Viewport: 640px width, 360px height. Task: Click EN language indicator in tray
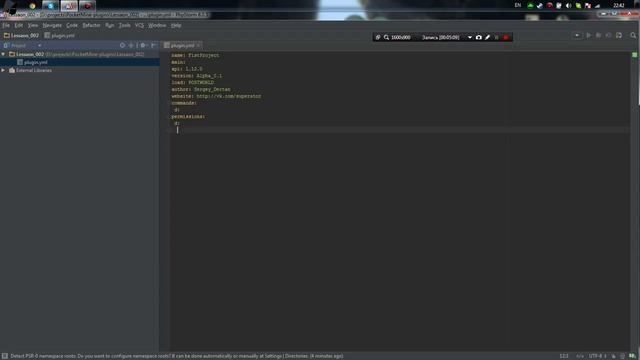point(518,5)
